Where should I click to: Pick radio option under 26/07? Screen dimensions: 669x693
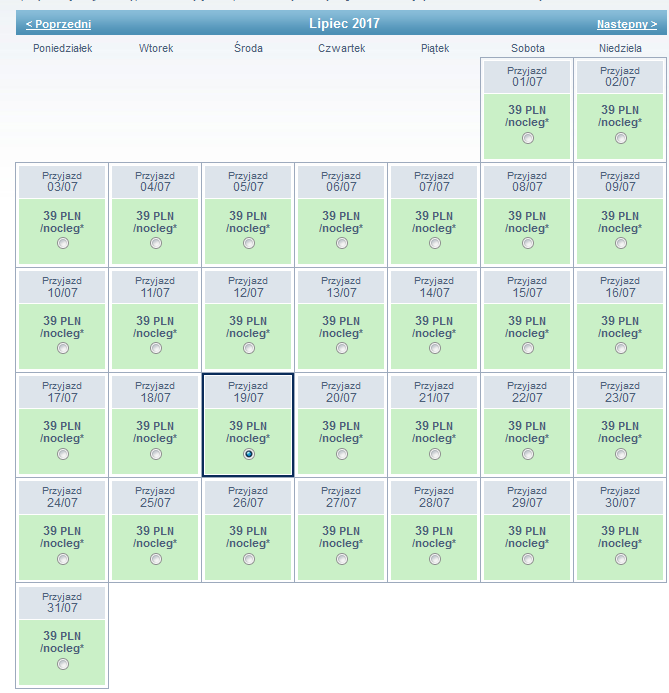(249, 559)
